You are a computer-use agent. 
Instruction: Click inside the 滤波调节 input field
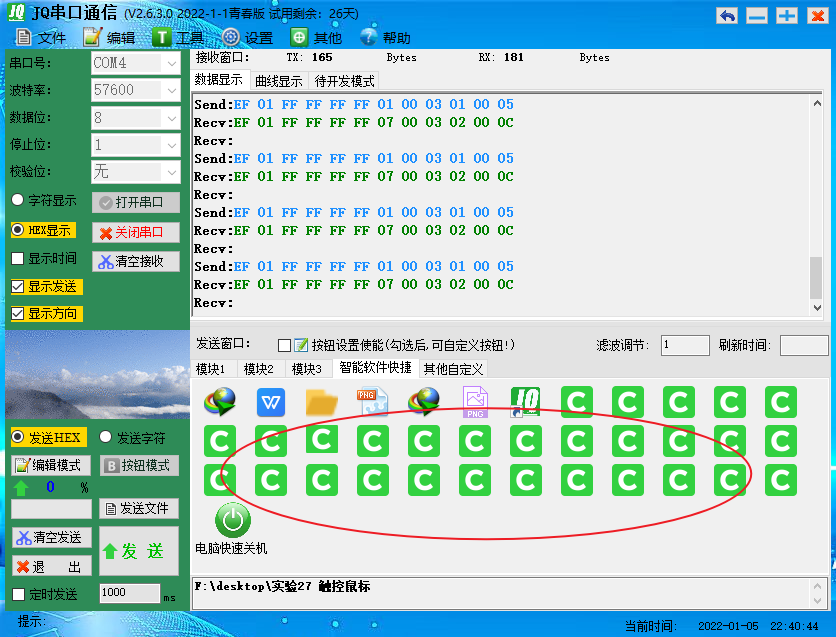coord(685,345)
